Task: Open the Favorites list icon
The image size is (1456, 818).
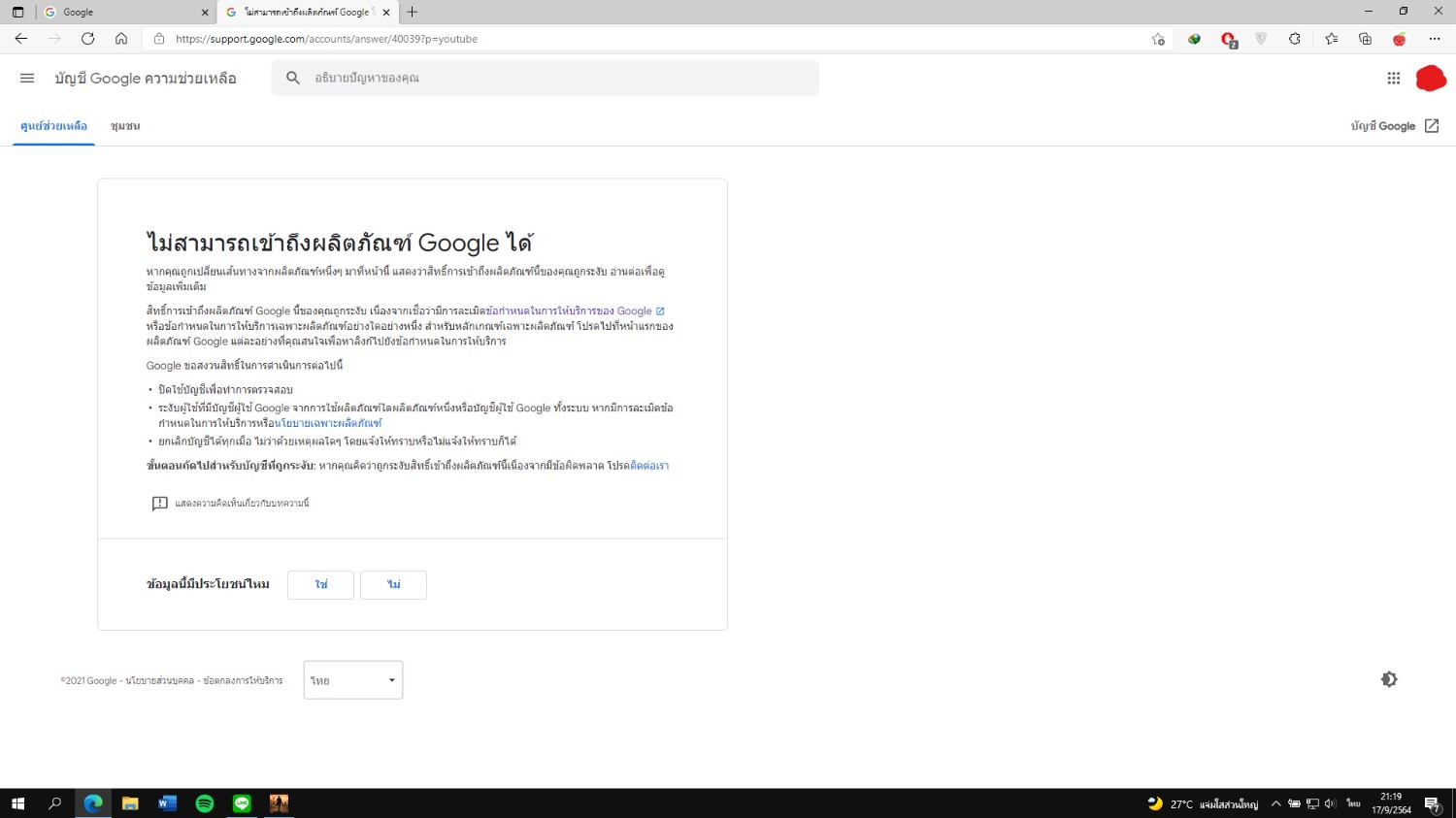Action: pos(1331,39)
